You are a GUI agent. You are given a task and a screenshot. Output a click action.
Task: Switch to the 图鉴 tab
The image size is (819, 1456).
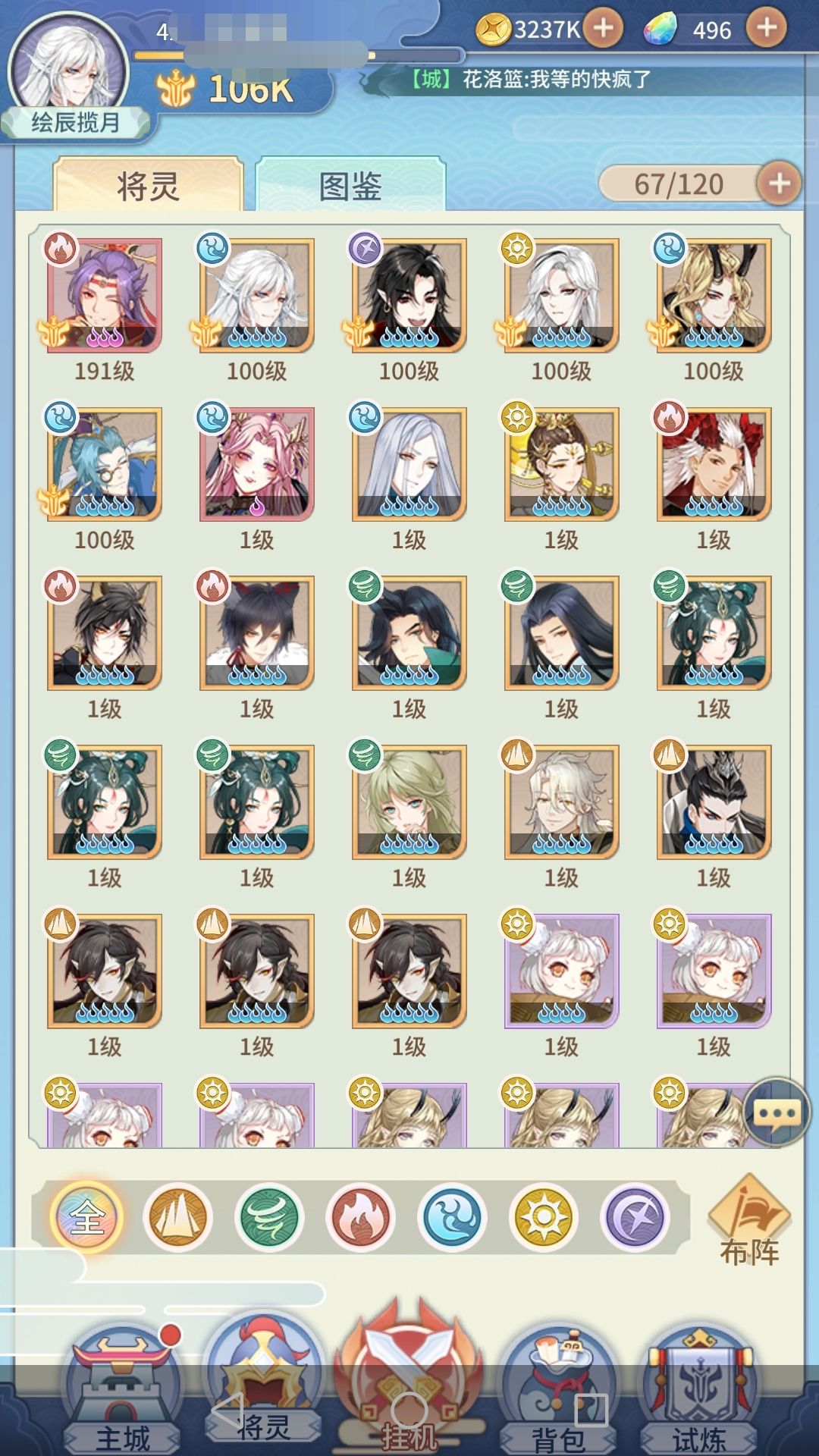(350, 185)
